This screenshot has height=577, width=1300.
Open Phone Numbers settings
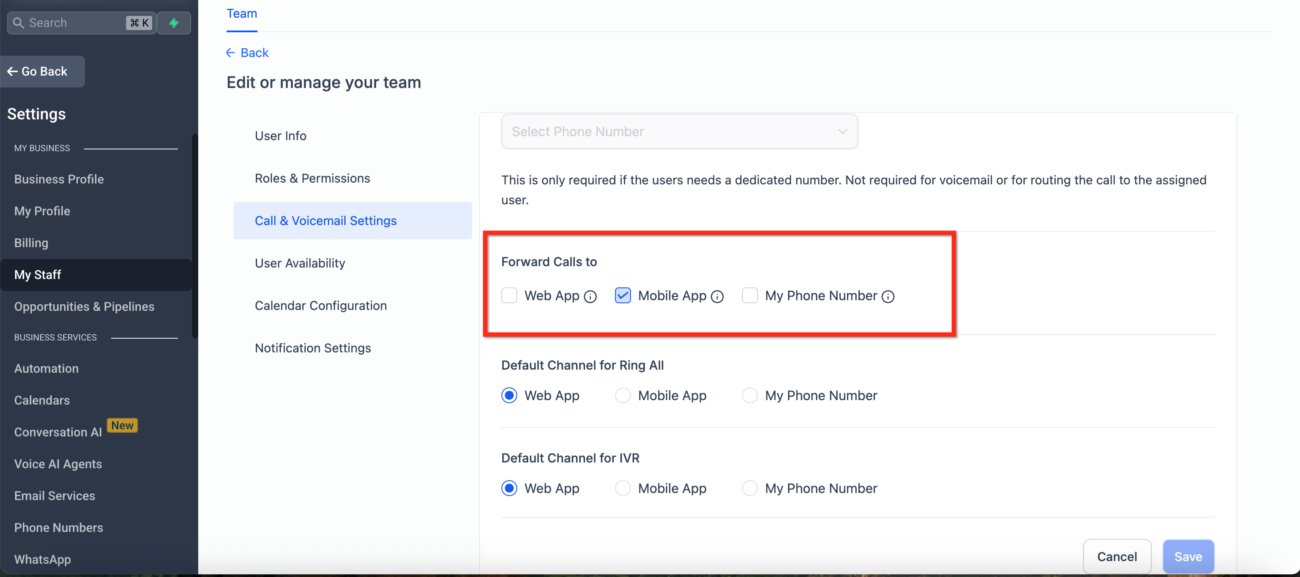(59, 528)
